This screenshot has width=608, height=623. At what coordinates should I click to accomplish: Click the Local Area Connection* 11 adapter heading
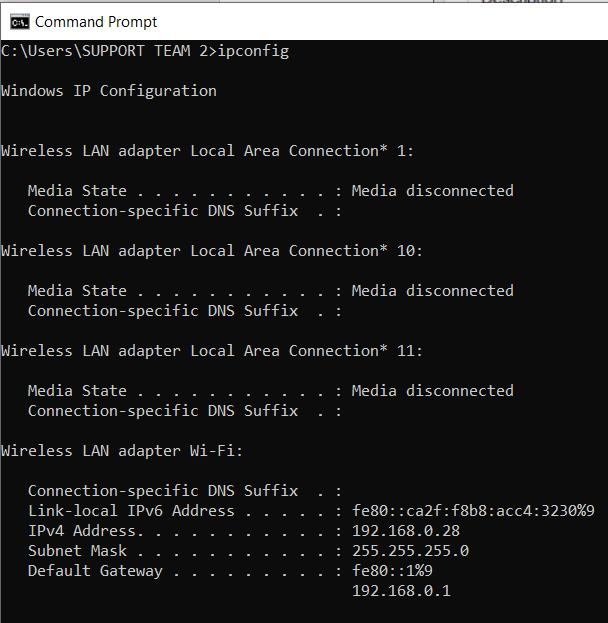tap(211, 350)
